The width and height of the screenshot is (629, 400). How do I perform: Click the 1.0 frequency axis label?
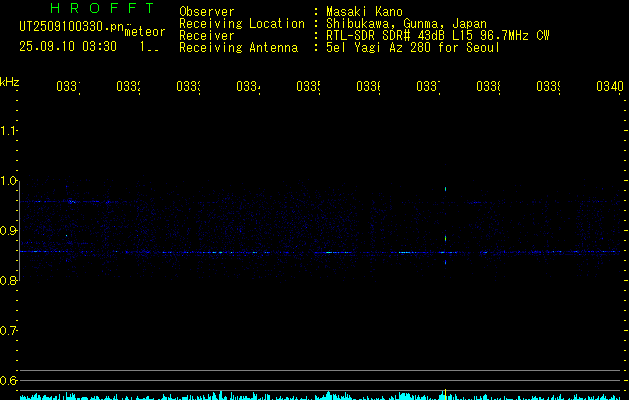pyautogui.click(x=8, y=181)
